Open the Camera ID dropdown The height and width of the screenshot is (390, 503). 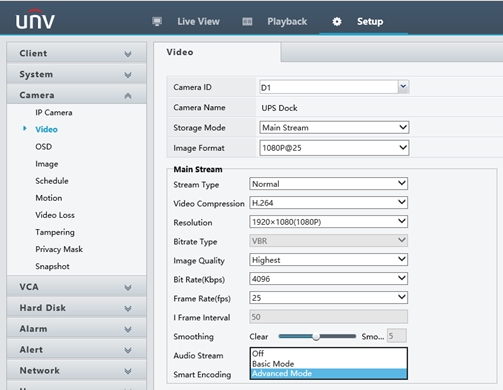334,87
